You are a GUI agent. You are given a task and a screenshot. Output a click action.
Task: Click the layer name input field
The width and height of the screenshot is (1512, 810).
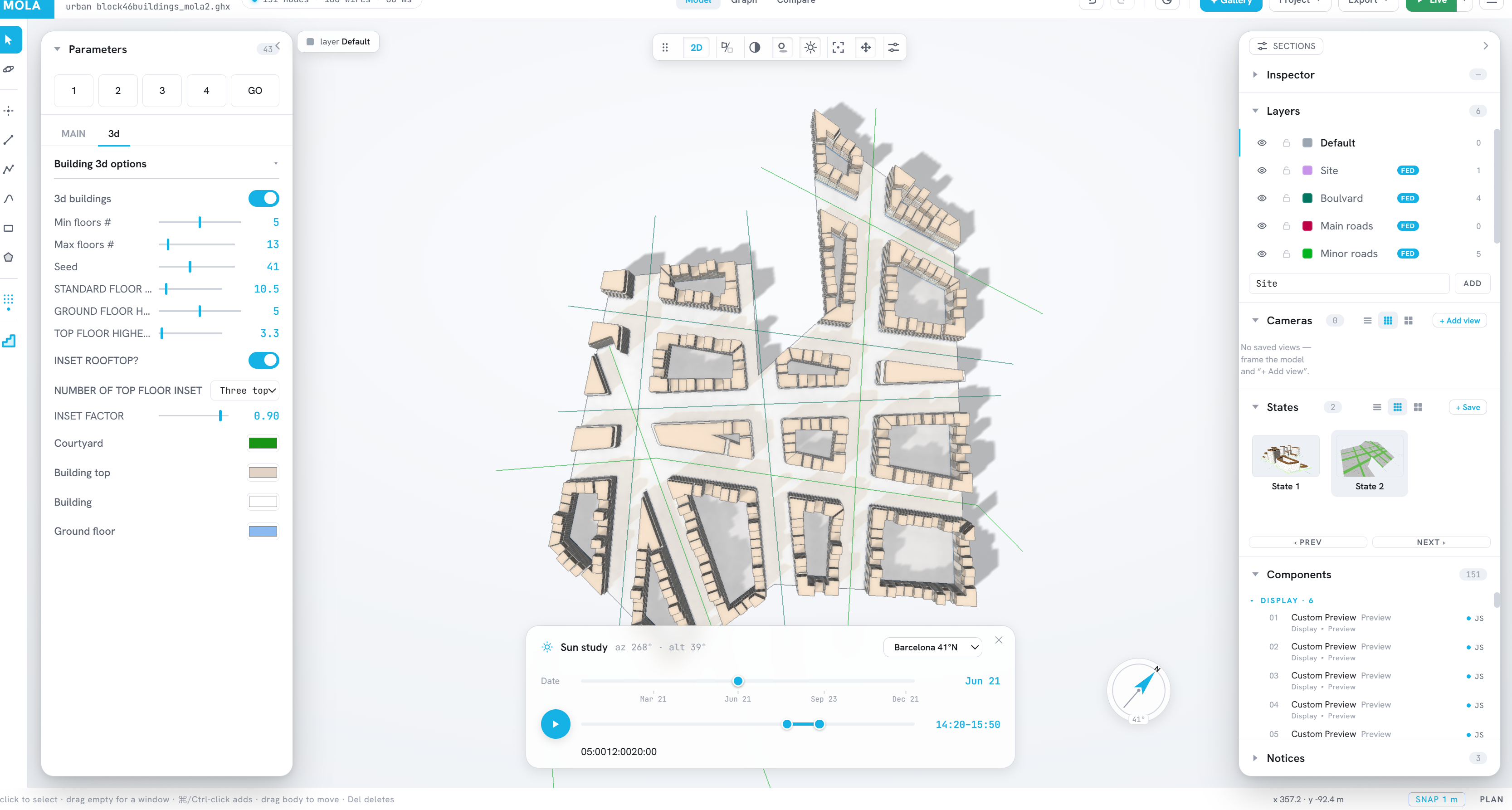tap(1349, 283)
